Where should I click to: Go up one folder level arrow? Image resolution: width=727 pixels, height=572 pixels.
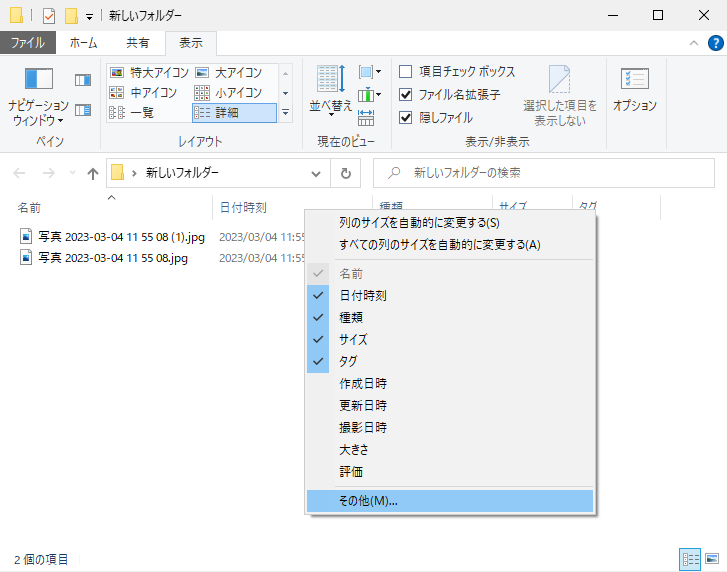93,173
